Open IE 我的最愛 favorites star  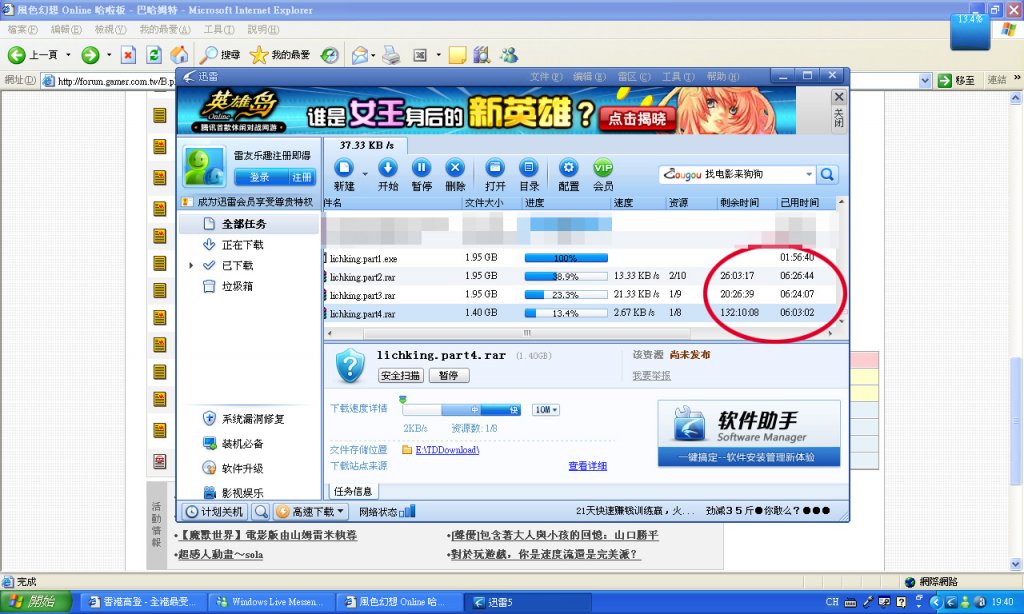280,55
